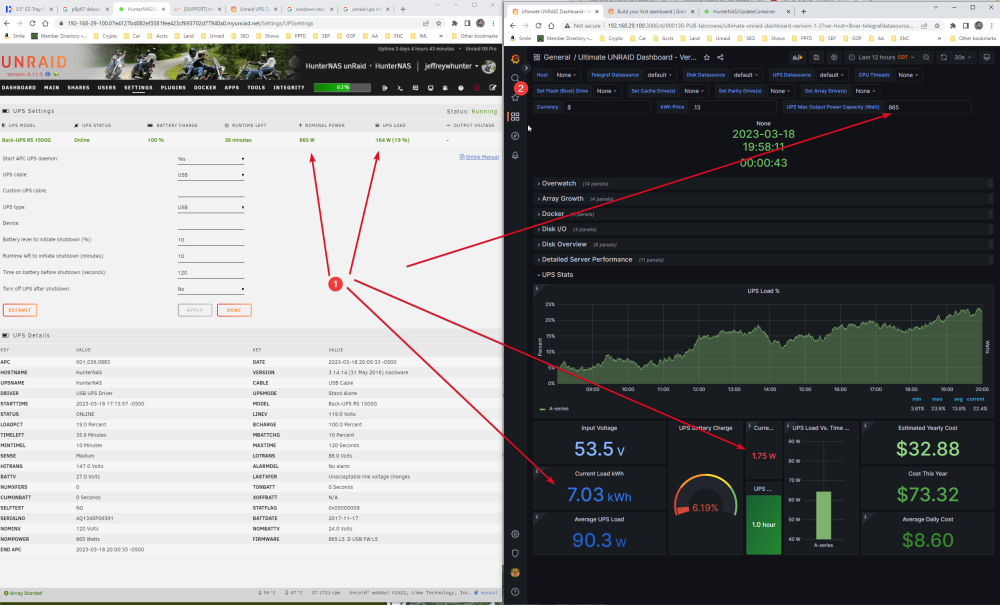Open Start APC UPS daemon dropdown

tap(210, 159)
